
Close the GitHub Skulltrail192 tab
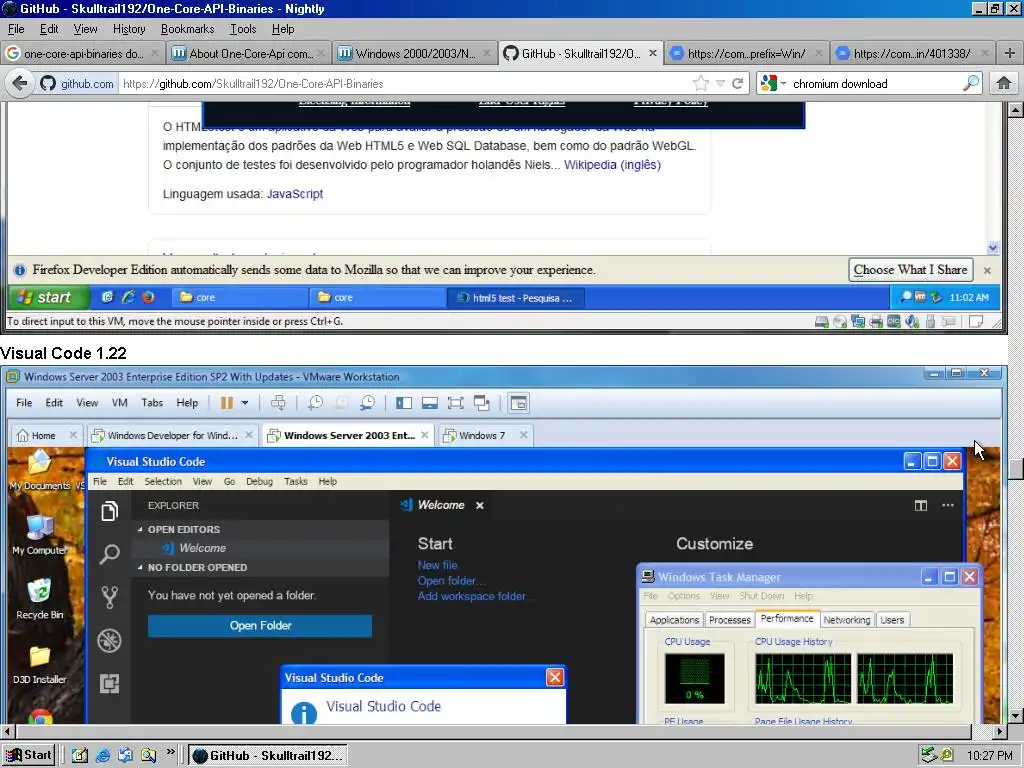coord(652,54)
